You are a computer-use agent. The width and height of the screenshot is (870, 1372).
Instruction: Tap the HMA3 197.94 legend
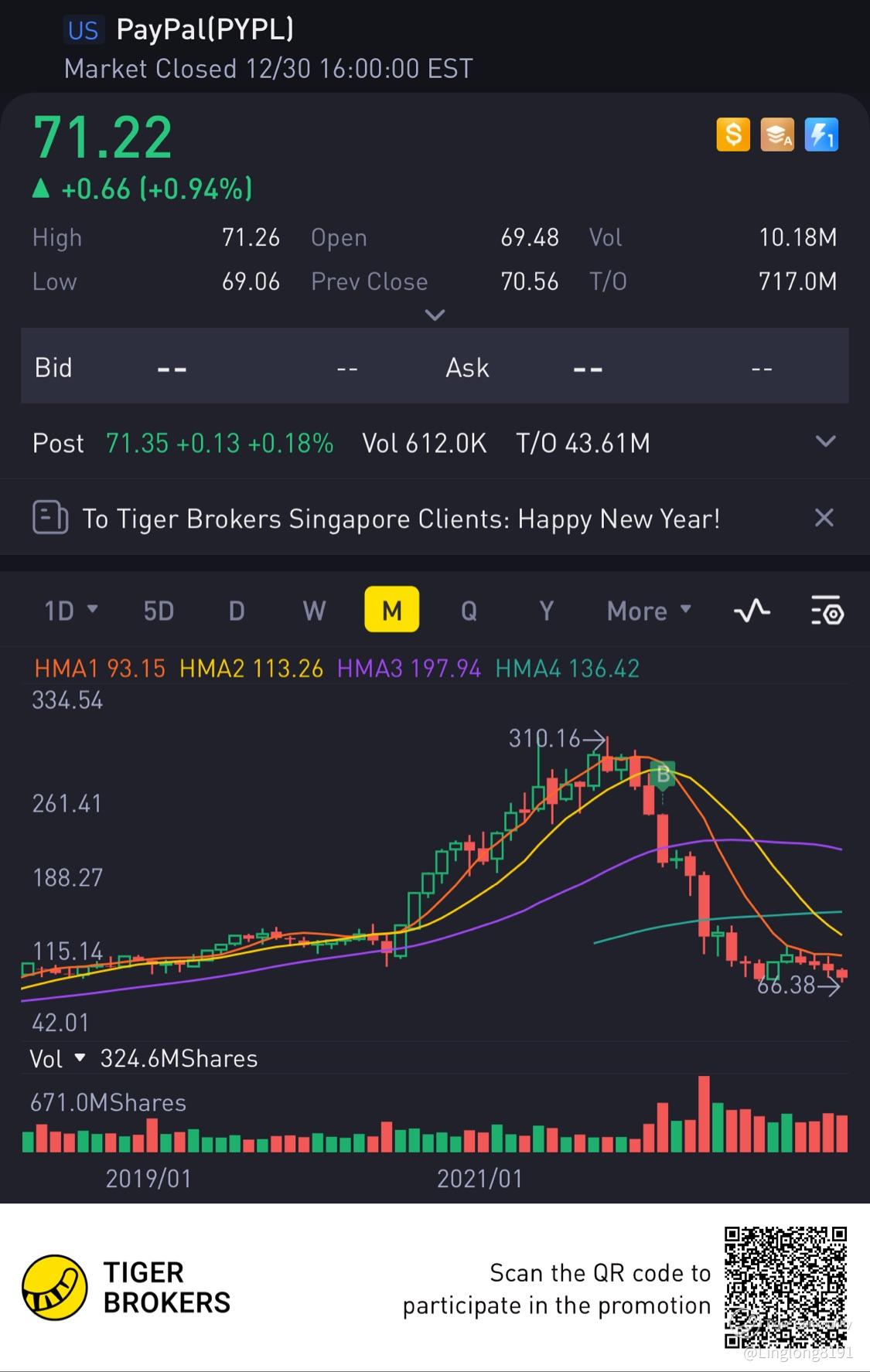[x=408, y=669]
